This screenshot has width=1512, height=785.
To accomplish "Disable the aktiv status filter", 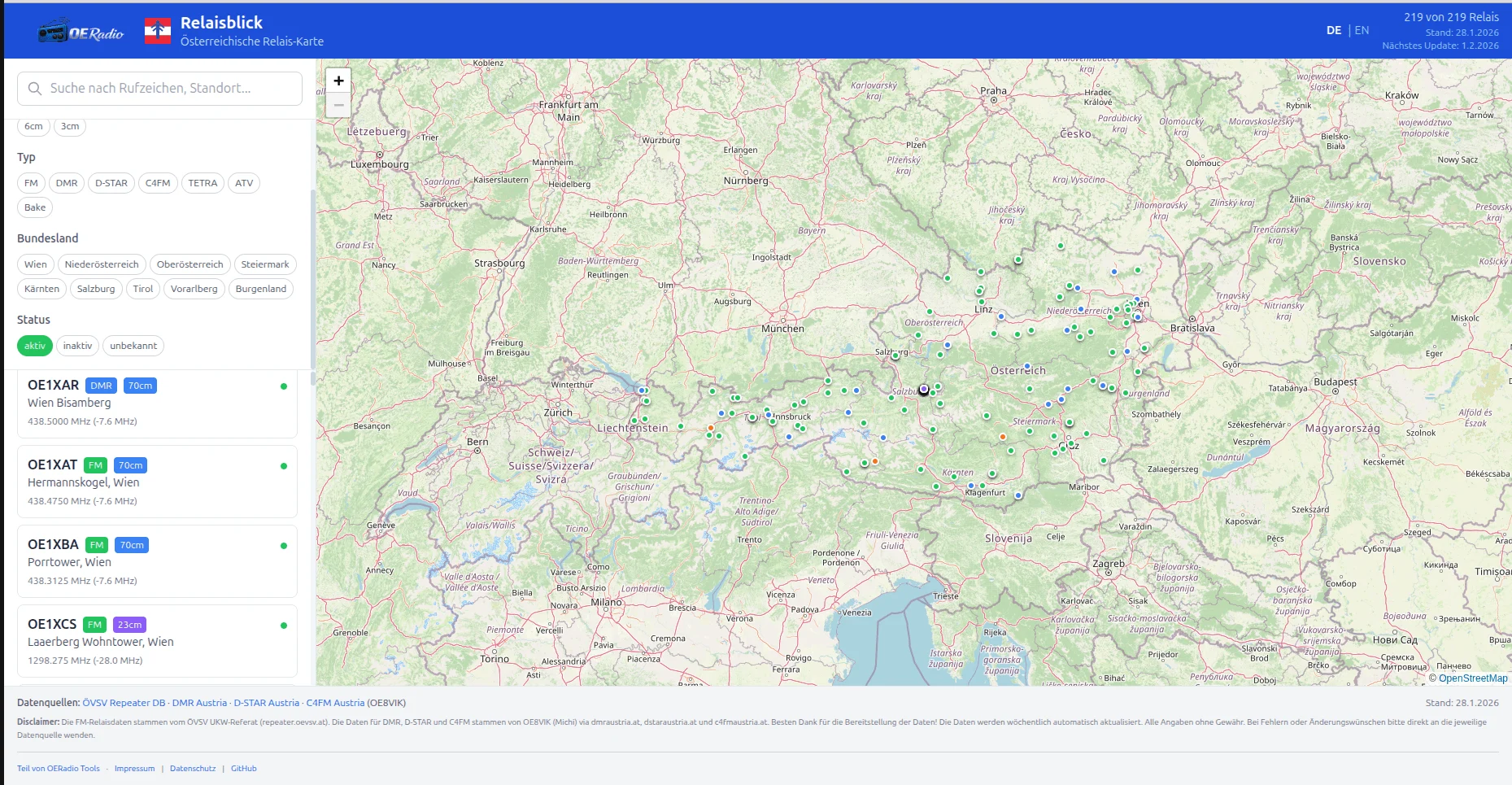I will tap(34, 345).
